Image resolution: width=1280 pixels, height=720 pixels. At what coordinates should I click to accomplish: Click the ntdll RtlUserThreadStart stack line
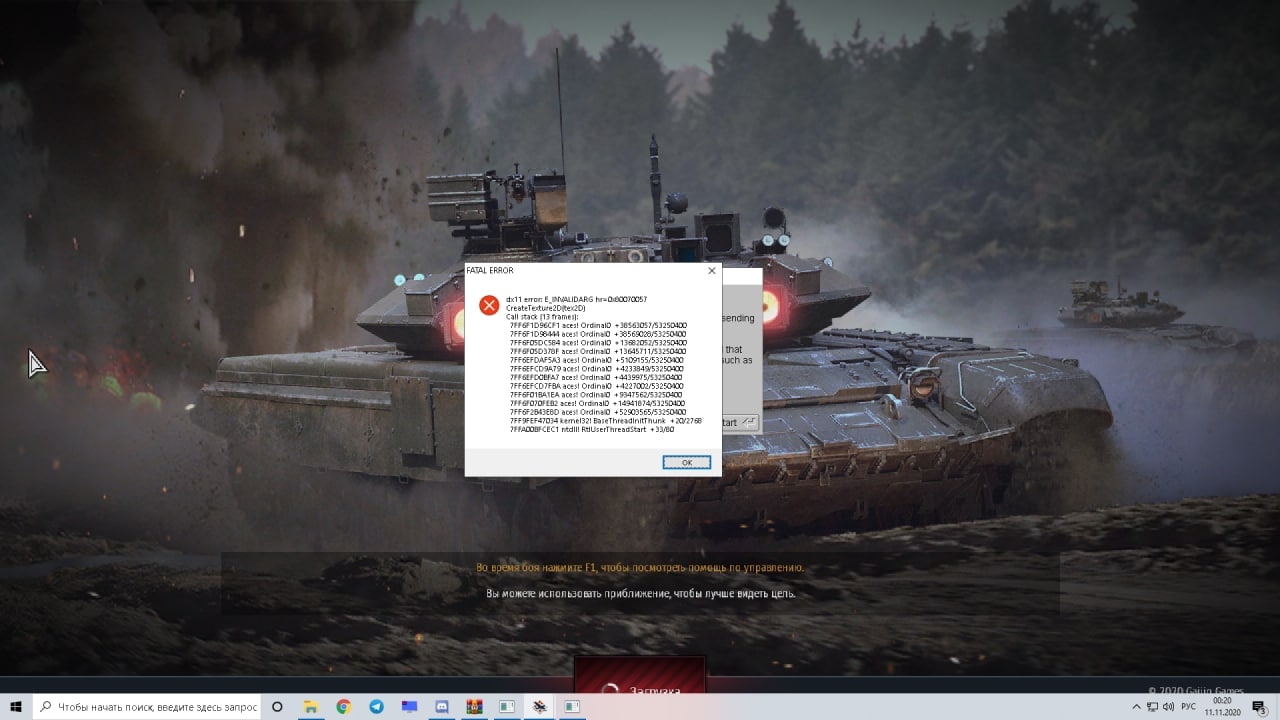(591, 429)
